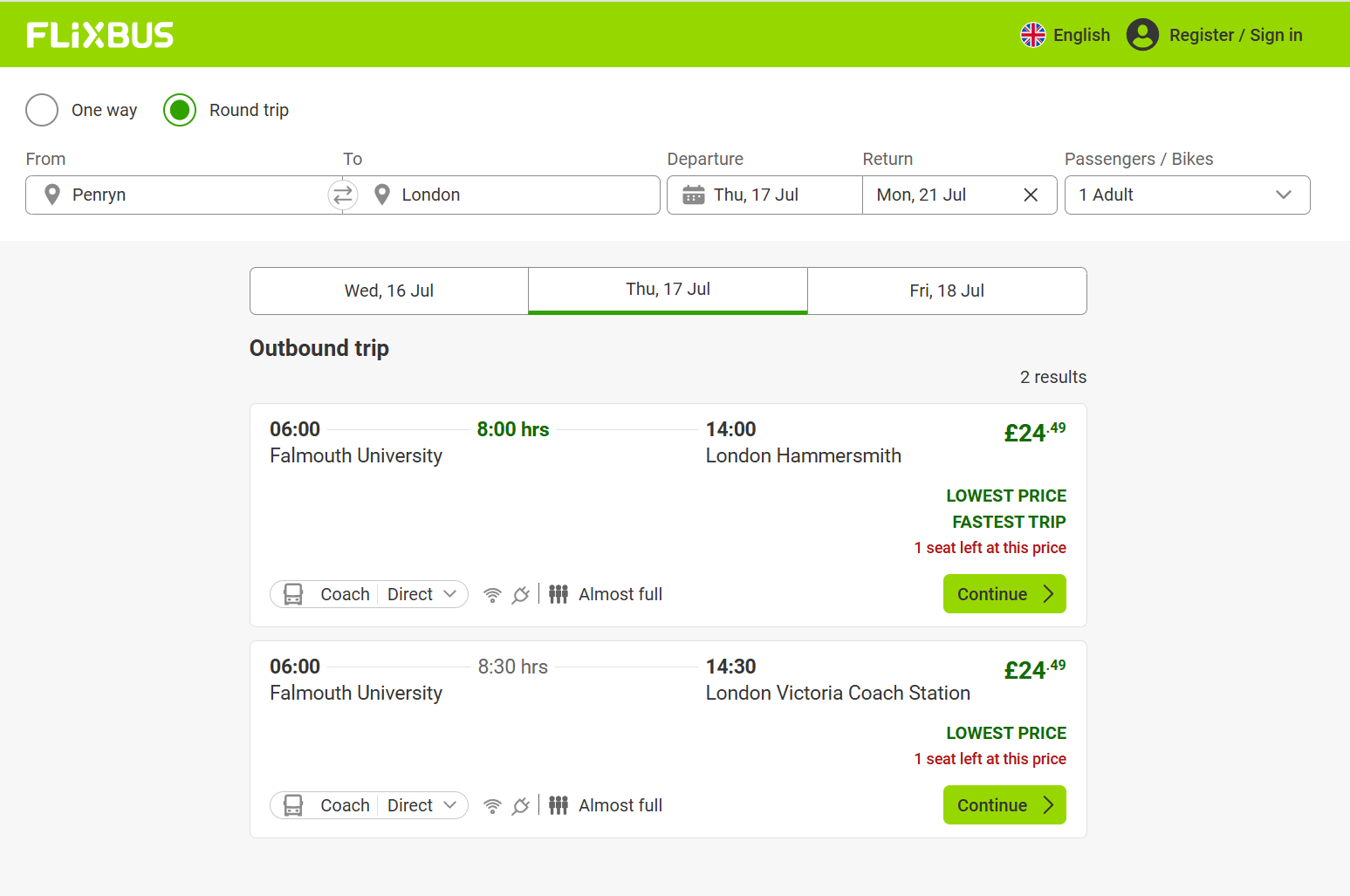Open the Passengers / Bikes dropdown

[1186, 195]
